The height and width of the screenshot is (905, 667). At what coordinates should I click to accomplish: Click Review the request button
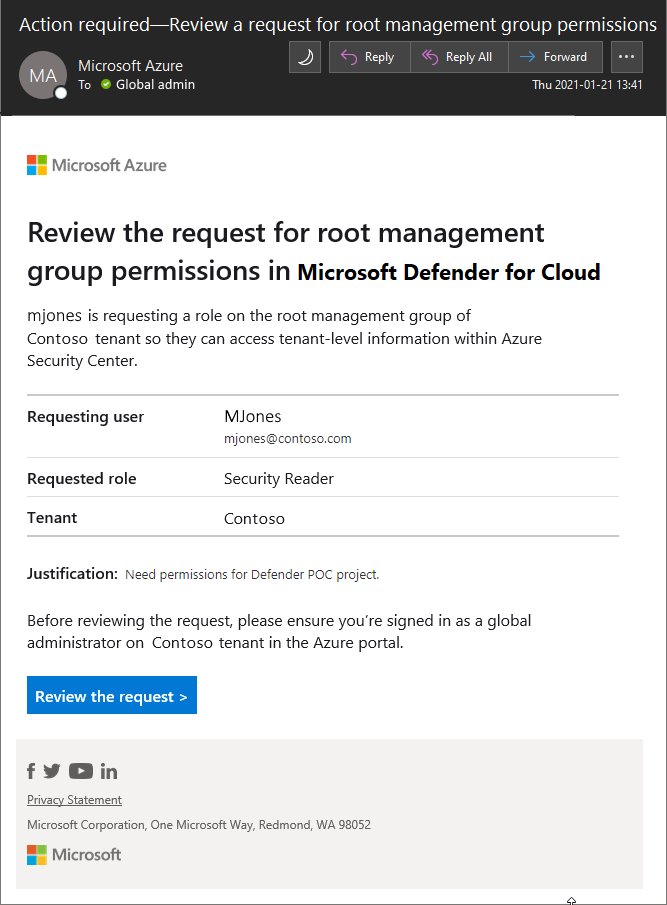(112, 695)
